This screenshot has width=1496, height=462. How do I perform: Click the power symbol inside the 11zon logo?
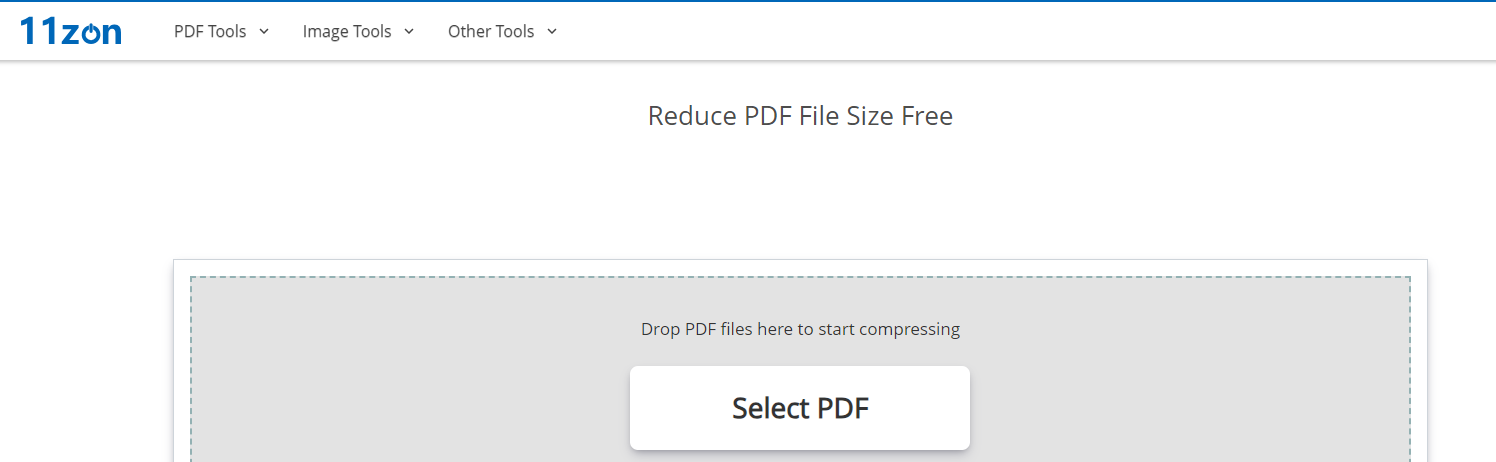pos(90,33)
